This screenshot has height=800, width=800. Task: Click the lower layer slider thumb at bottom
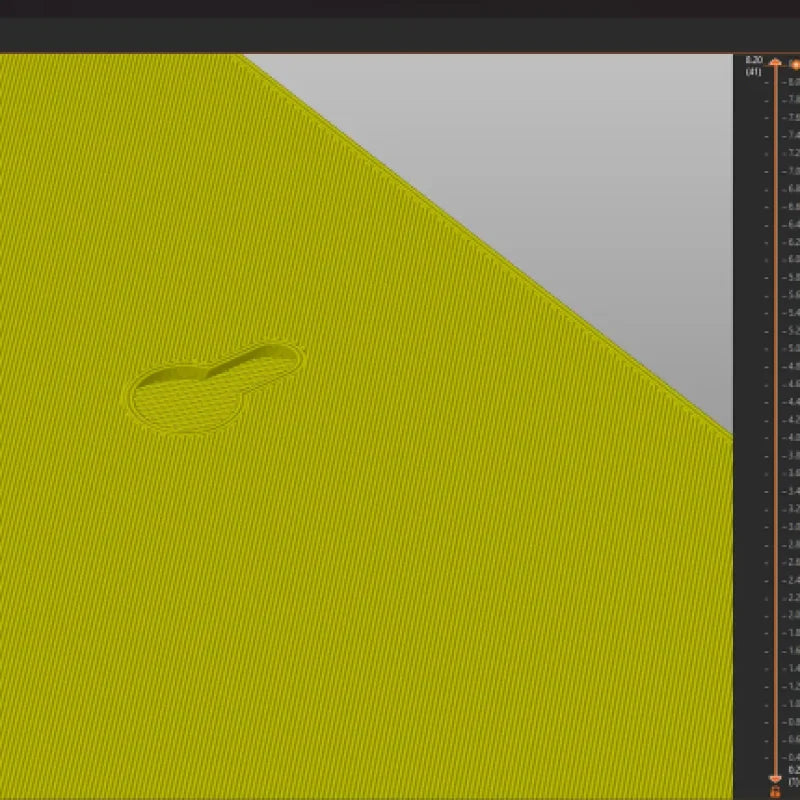(775, 778)
